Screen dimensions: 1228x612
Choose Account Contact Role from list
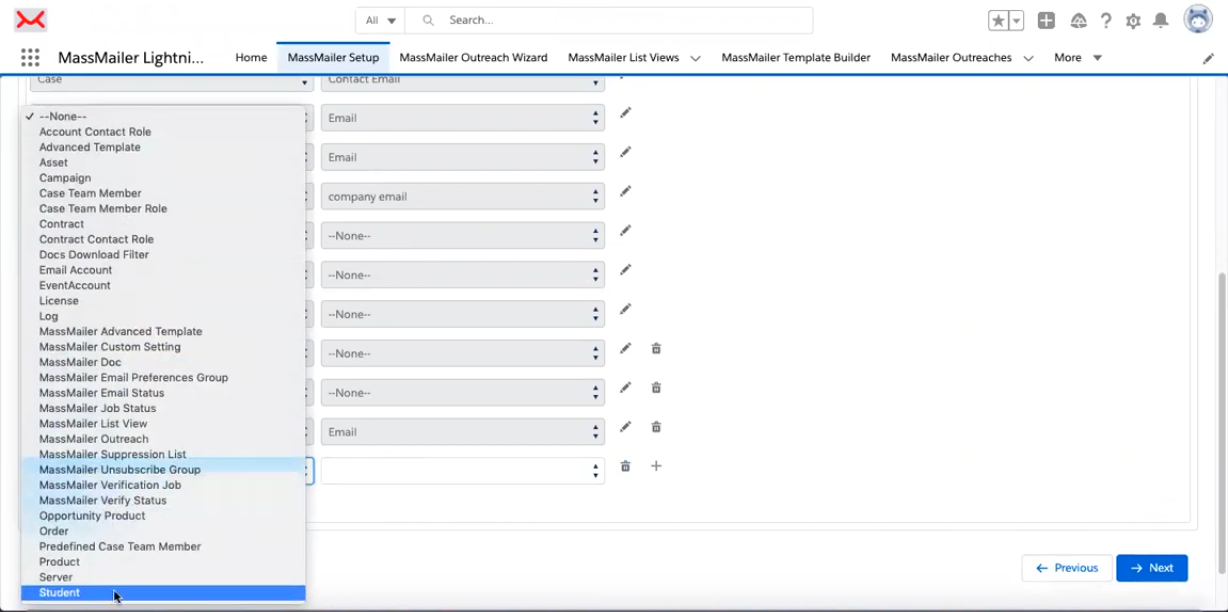[163, 132]
